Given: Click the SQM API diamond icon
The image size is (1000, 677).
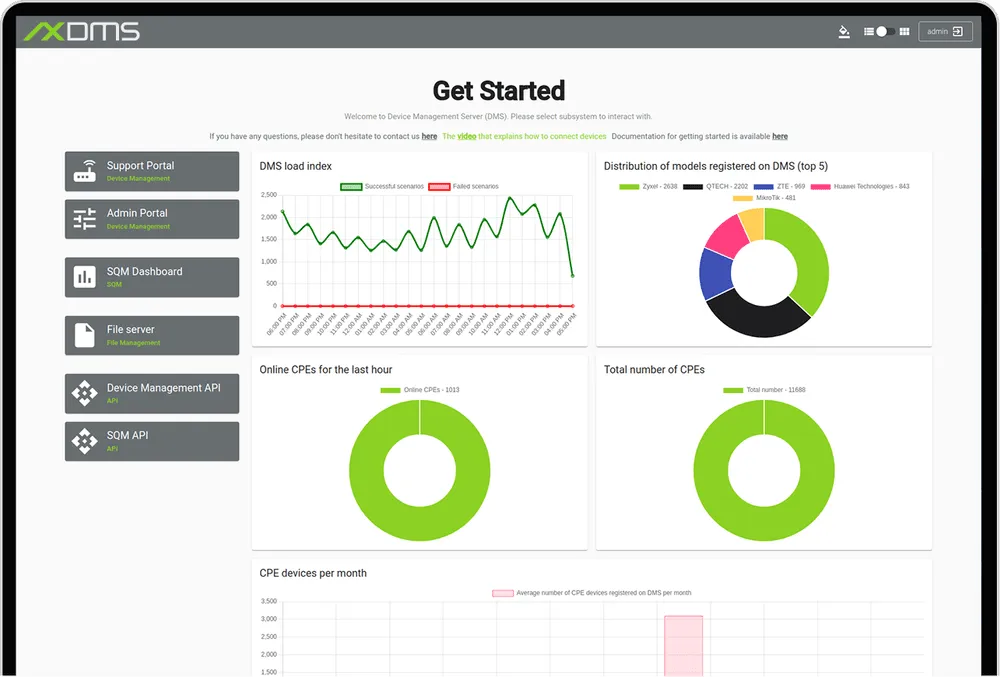Looking at the screenshot, I should click(85, 441).
